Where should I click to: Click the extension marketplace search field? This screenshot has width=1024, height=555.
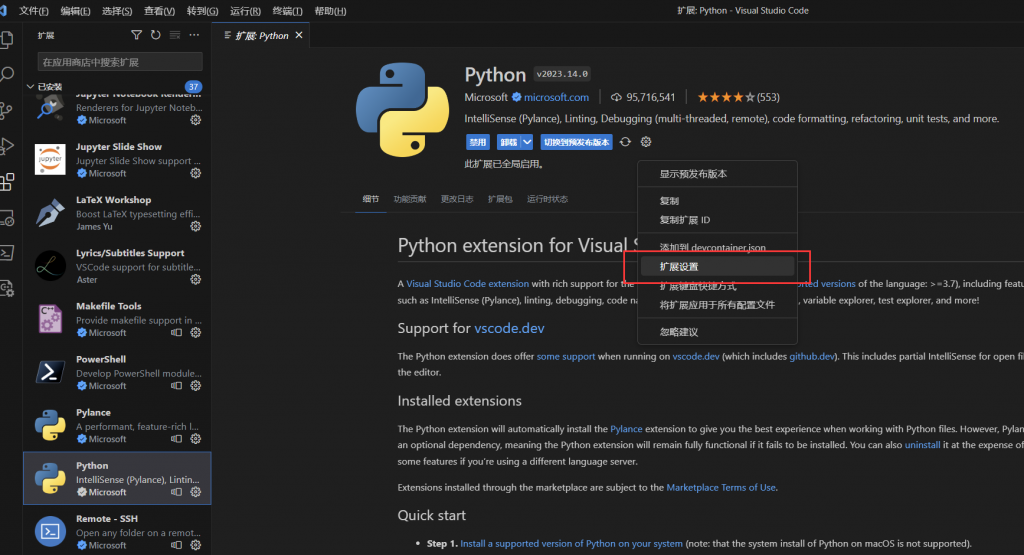[x=120, y=62]
